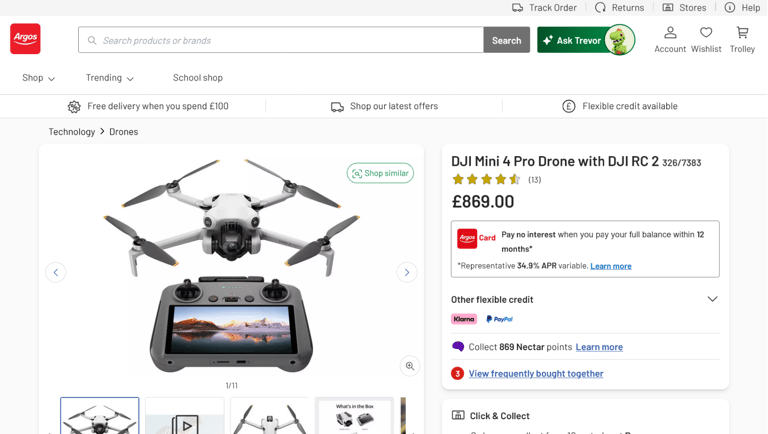Click the Shop similar camera button
This screenshot has width=768, height=434.
[380, 173]
